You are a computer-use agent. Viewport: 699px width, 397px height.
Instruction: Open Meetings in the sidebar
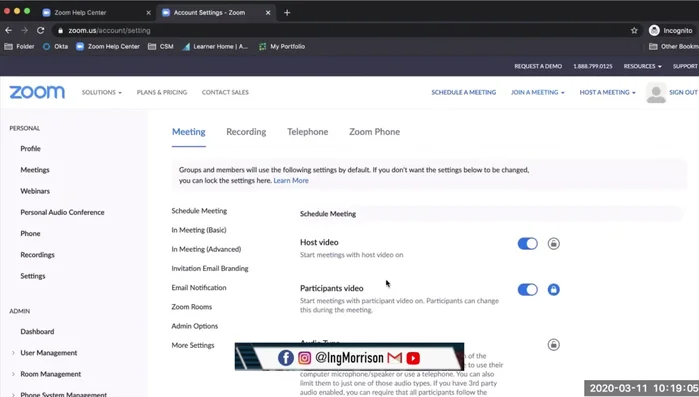coord(35,170)
